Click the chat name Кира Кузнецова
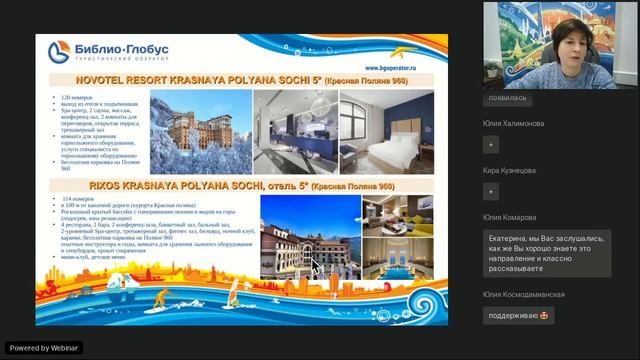This screenshot has width=640, height=360. pos(509,171)
